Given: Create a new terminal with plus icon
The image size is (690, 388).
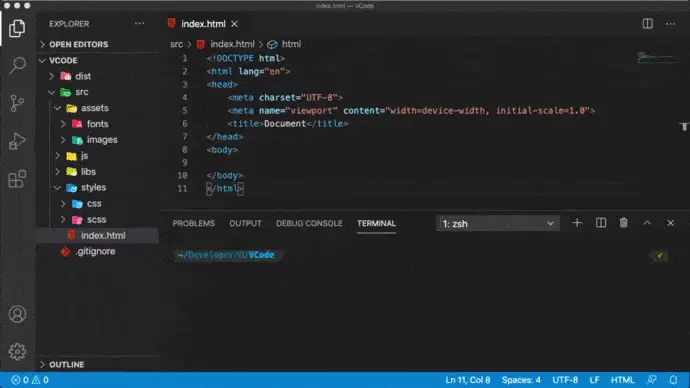Looking at the screenshot, I should point(577,223).
